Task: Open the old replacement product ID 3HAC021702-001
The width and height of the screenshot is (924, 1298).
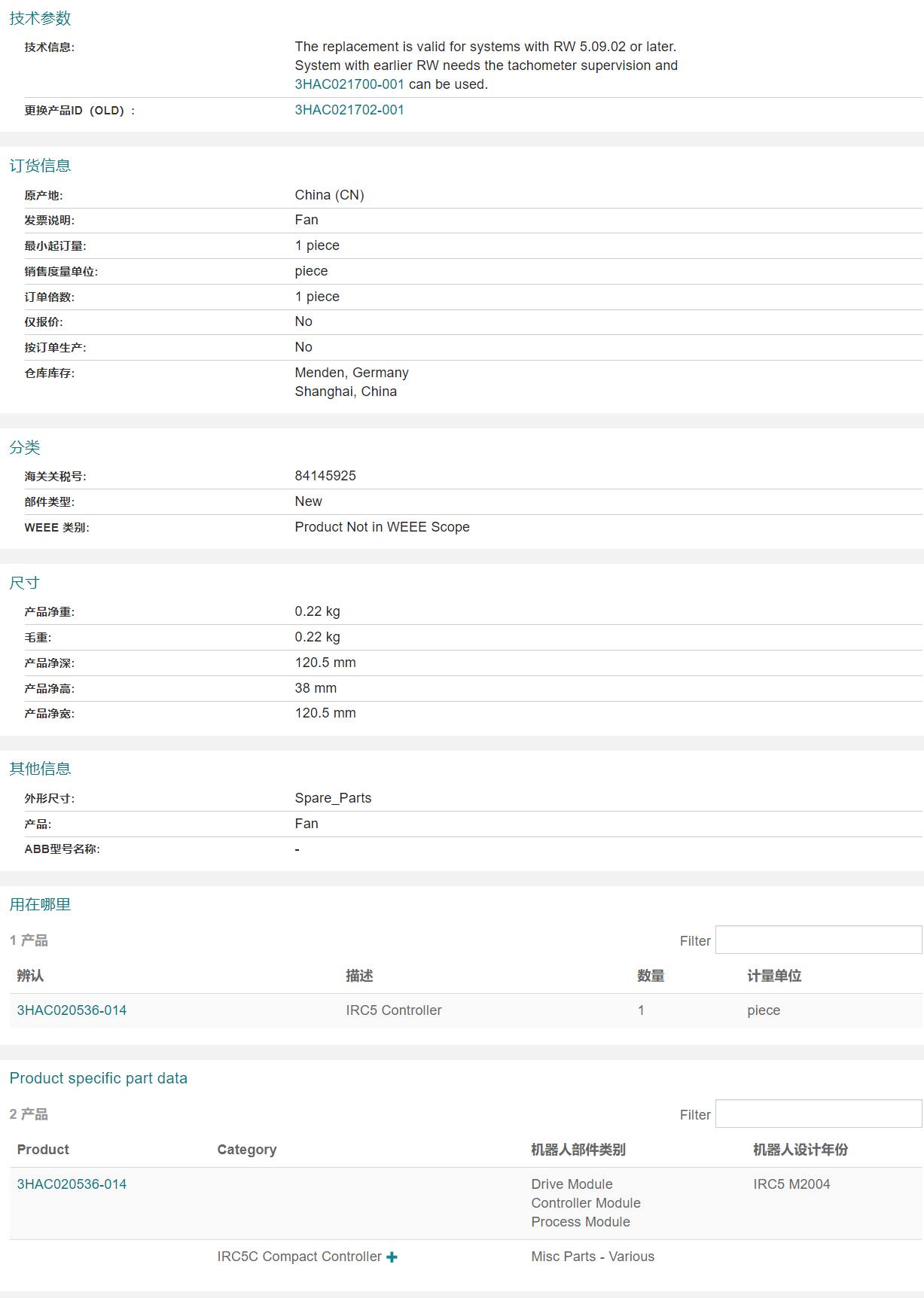Action: pos(349,110)
